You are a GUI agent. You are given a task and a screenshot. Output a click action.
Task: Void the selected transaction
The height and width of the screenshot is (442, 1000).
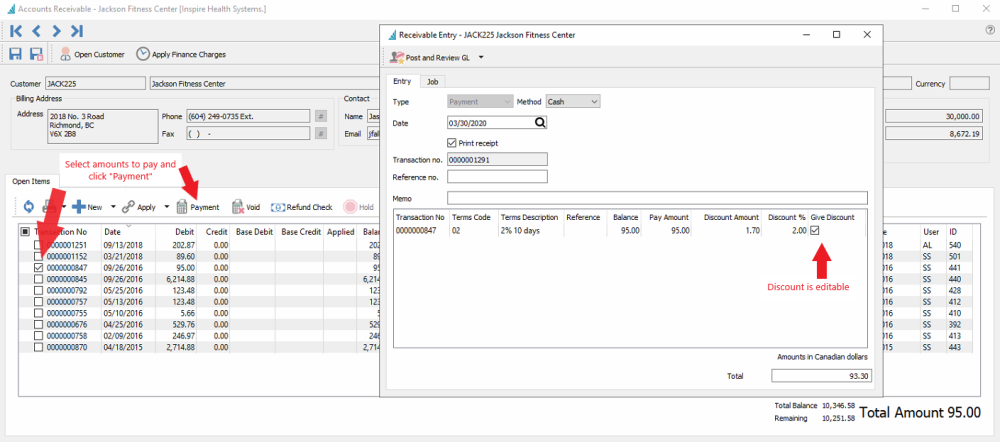(x=246, y=207)
